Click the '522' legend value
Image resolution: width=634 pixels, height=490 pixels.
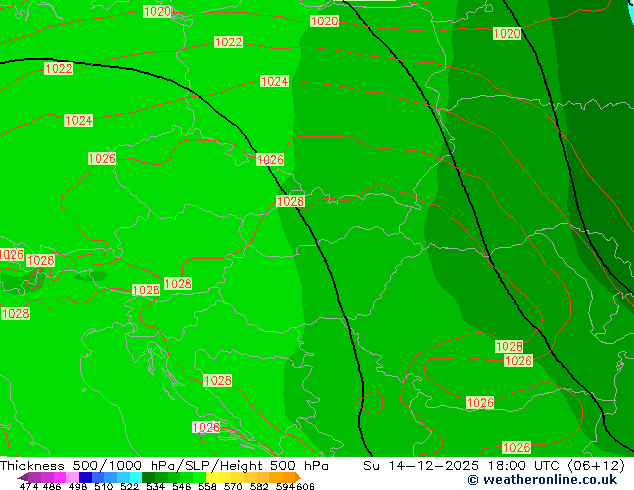tap(129, 486)
